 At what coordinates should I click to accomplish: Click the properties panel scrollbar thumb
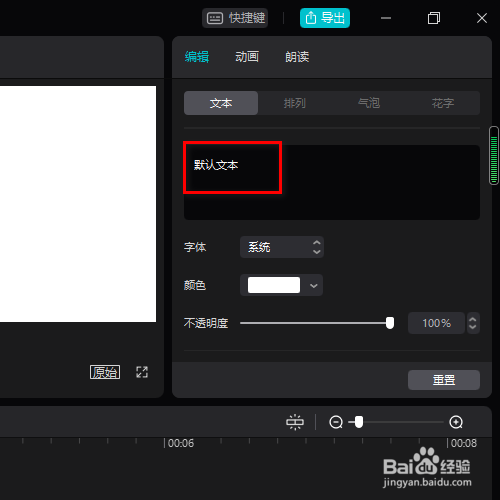(x=494, y=155)
